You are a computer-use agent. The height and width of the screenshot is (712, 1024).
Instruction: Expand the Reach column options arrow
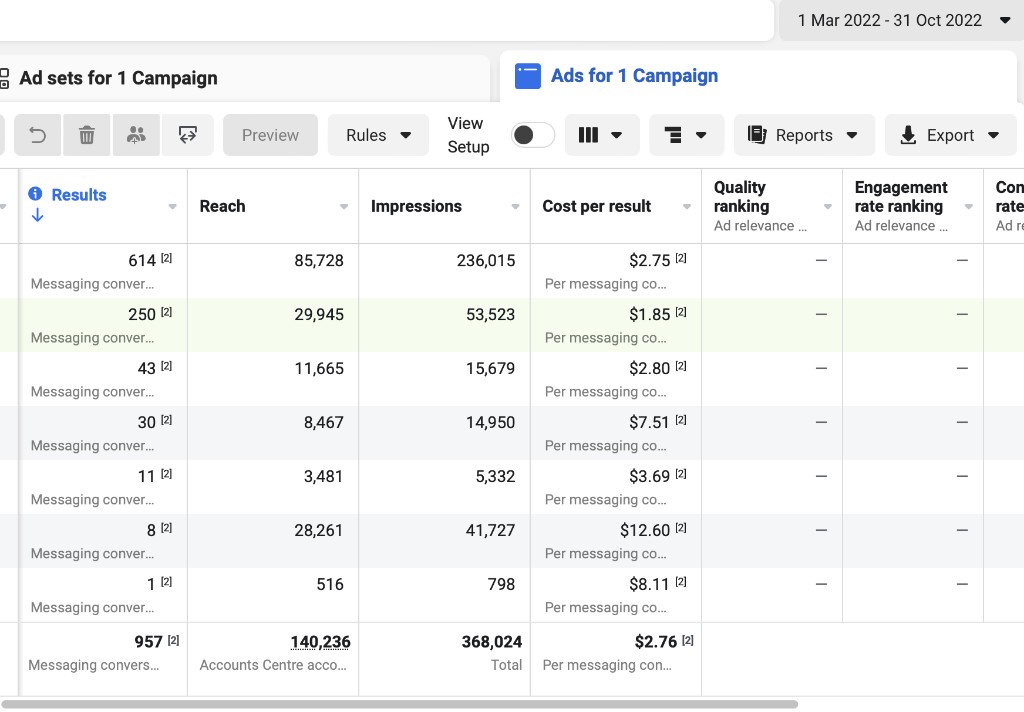344,206
